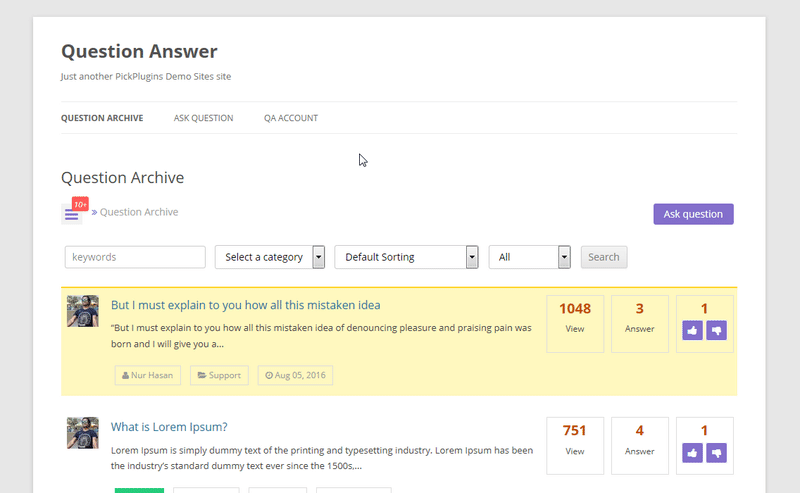Open Nur Hasan author tag
The image size is (800, 493).
(x=147, y=375)
